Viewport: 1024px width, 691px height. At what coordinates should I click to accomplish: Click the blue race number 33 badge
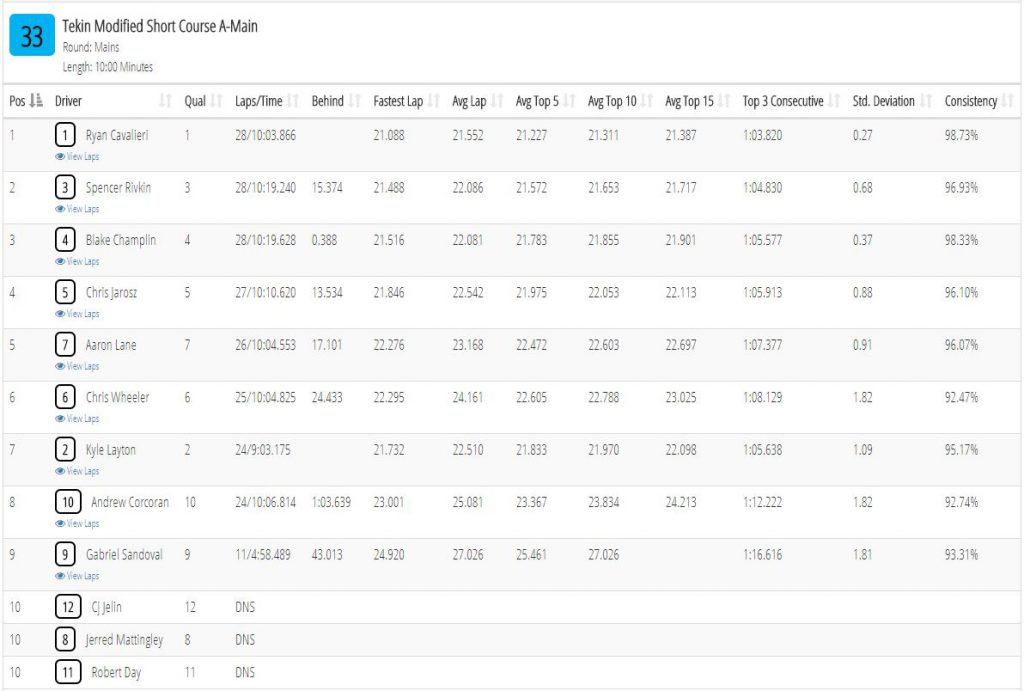pyautogui.click(x=32, y=35)
